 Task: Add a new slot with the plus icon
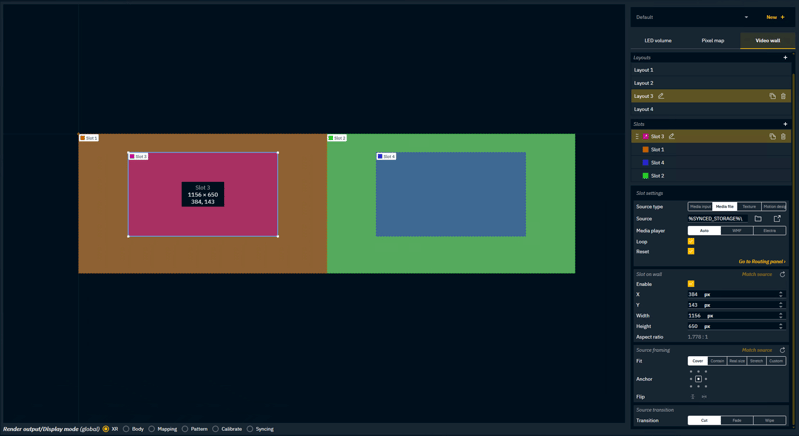785,124
